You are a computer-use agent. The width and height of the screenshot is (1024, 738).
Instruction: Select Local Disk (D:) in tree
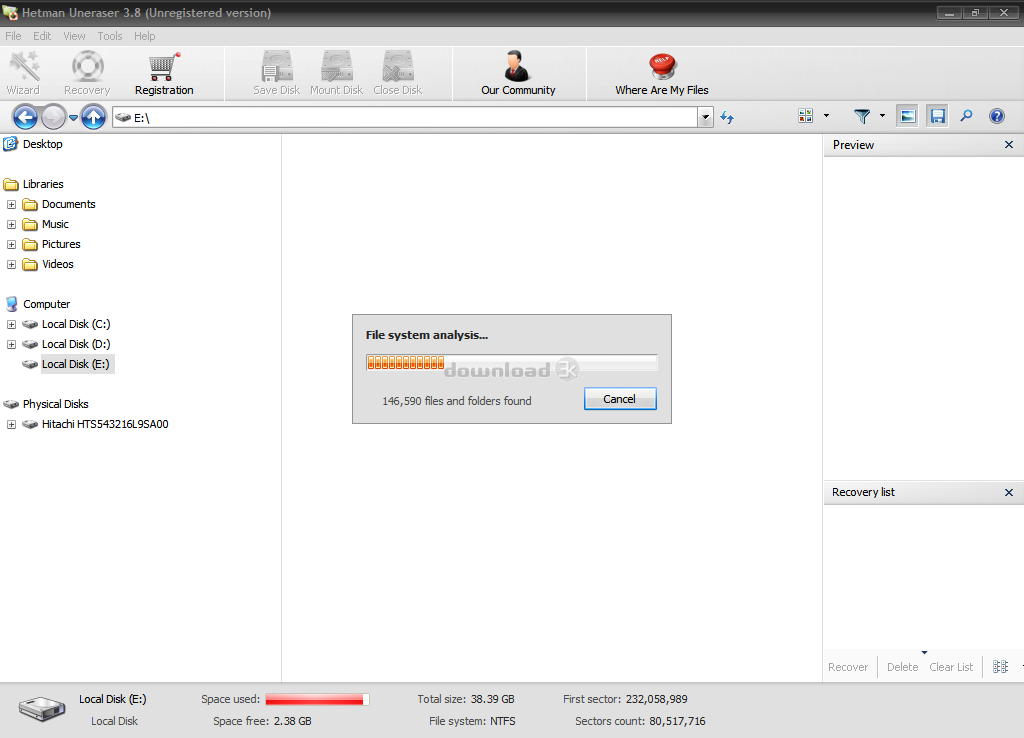click(x=76, y=344)
